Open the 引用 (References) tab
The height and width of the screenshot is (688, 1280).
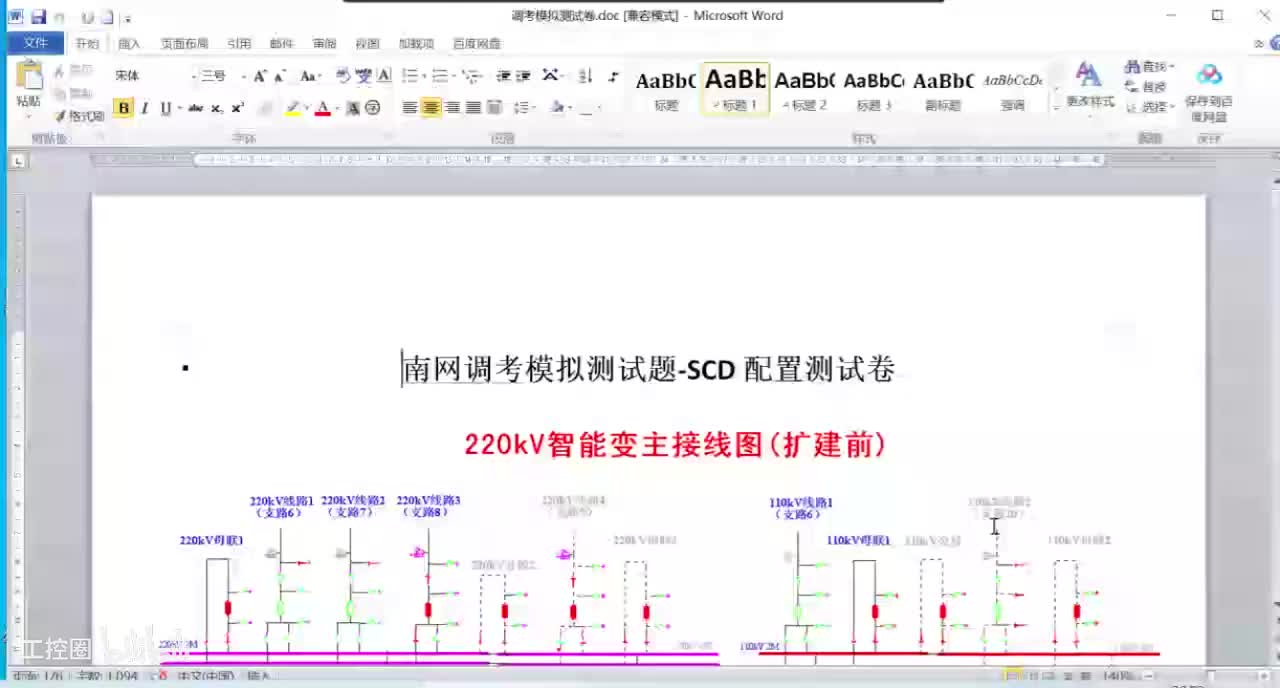(239, 44)
